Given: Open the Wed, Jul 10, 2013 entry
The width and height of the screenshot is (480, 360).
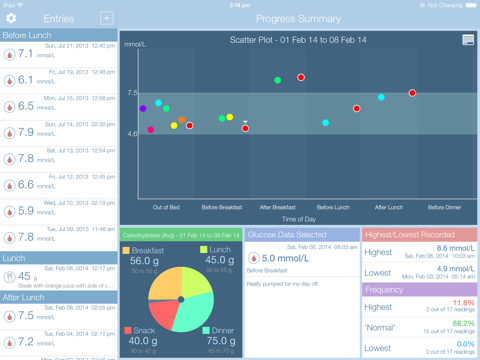Looking at the screenshot, I should coord(59,212).
